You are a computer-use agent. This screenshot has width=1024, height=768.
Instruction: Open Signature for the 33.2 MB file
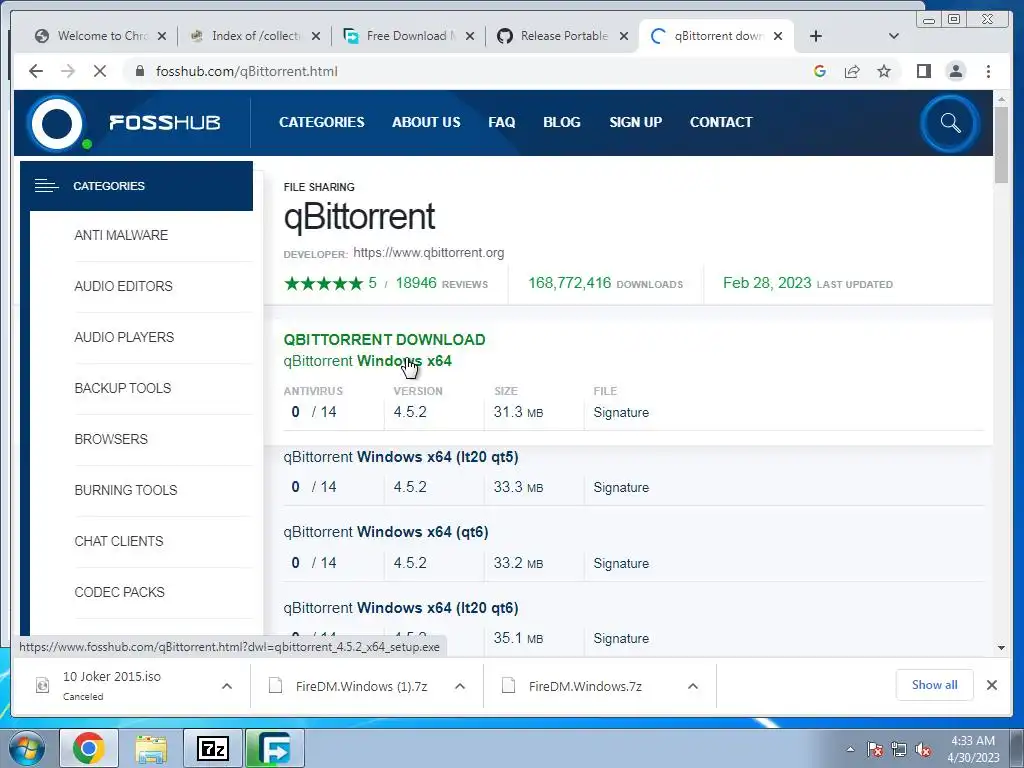621,564
